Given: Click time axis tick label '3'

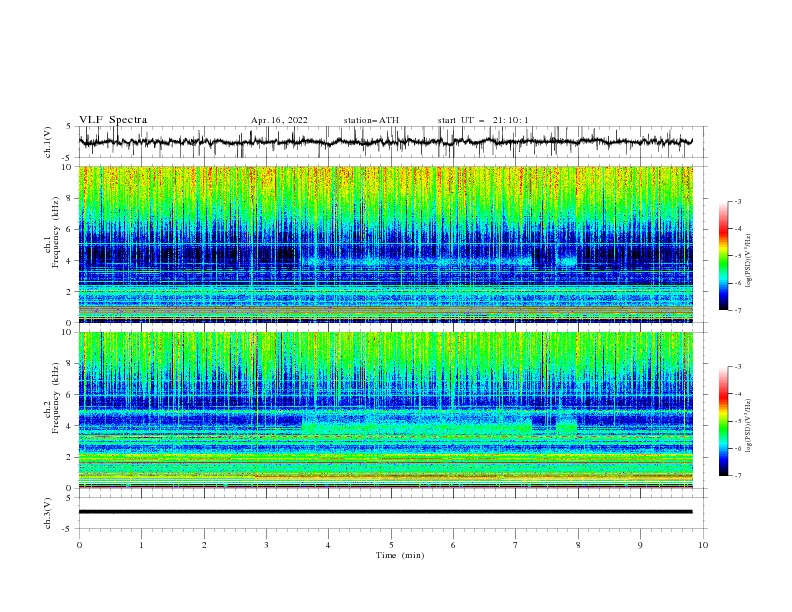Looking at the screenshot, I should (x=266, y=545).
